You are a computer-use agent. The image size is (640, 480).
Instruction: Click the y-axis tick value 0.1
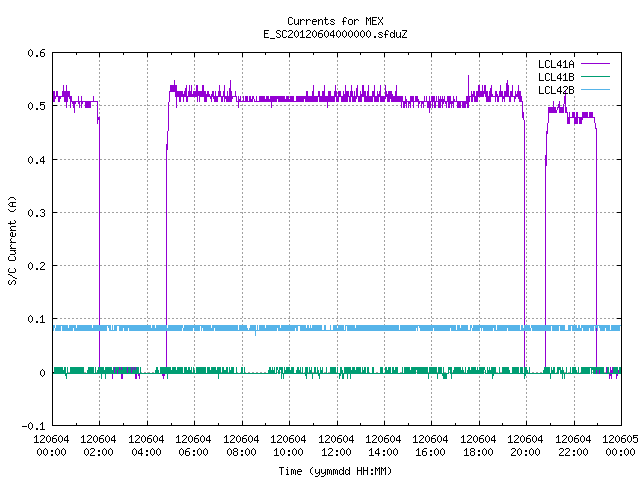pos(37,319)
